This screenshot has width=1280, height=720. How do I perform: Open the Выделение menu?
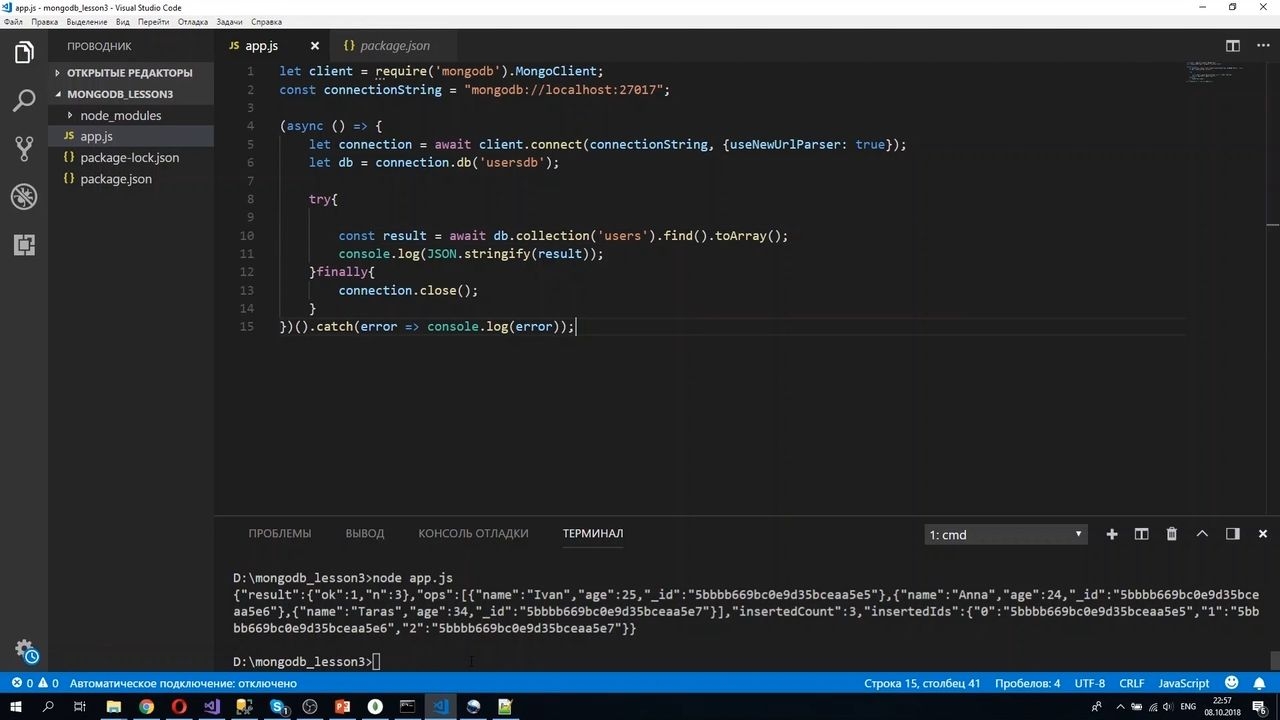(87, 21)
